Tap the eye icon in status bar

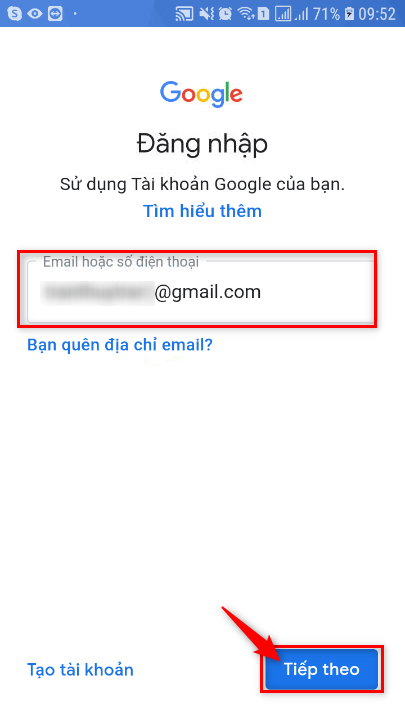[35, 14]
